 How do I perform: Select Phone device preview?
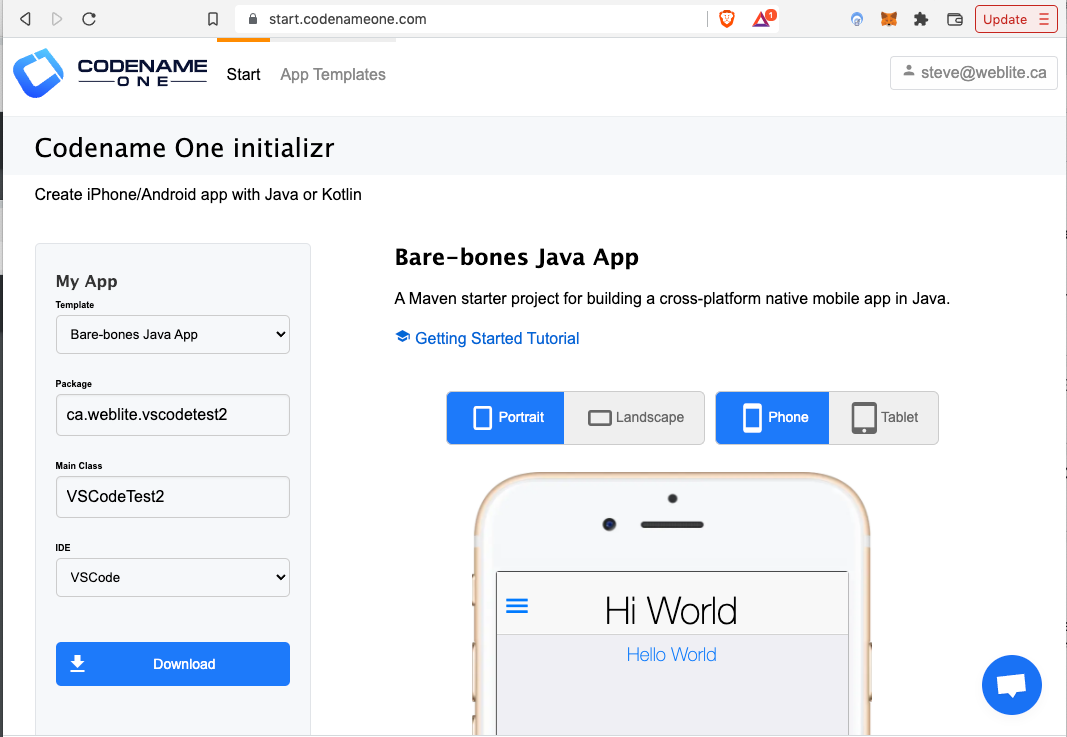773,417
